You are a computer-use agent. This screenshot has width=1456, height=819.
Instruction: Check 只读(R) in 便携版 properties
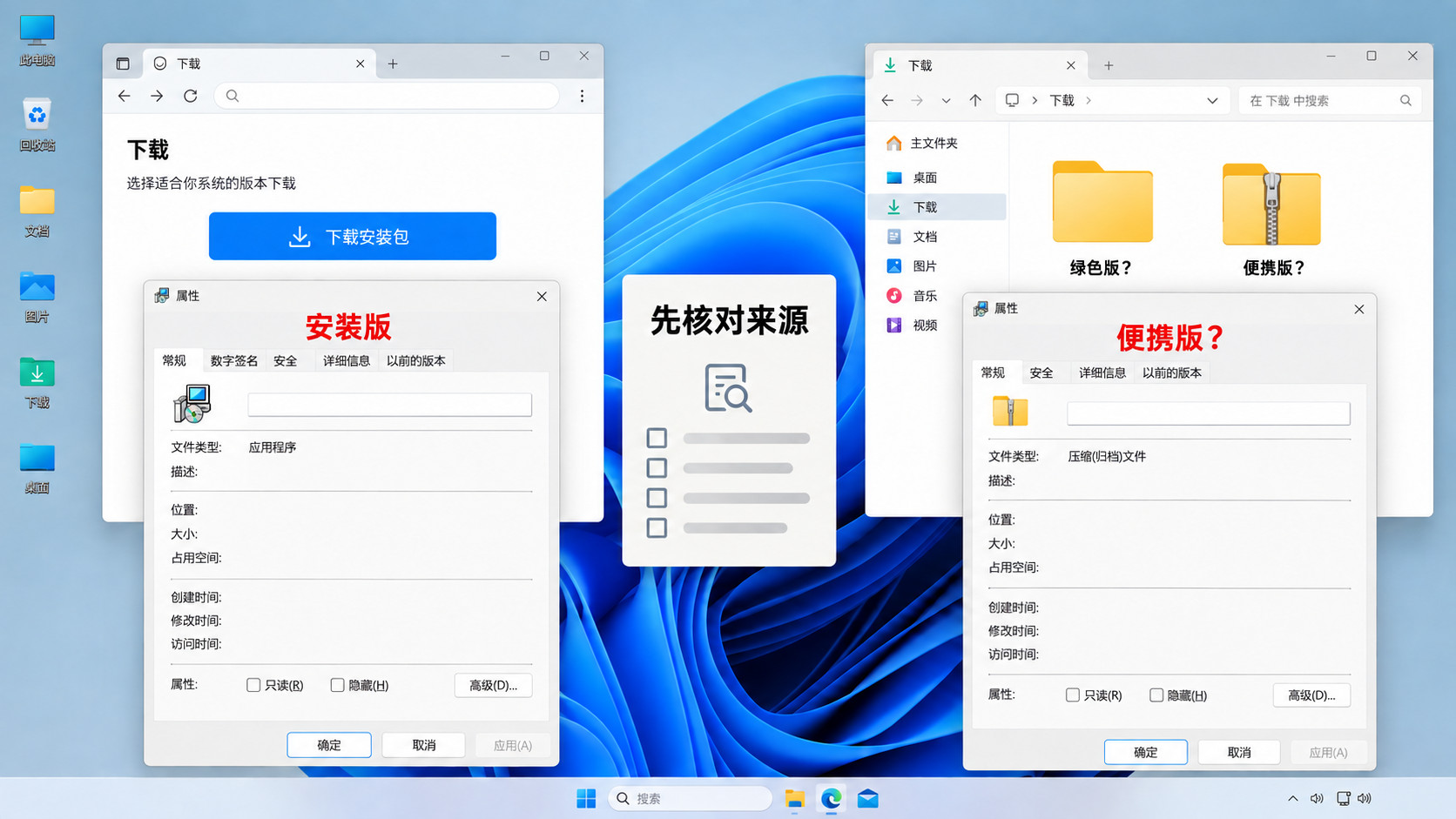[1073, 695]
